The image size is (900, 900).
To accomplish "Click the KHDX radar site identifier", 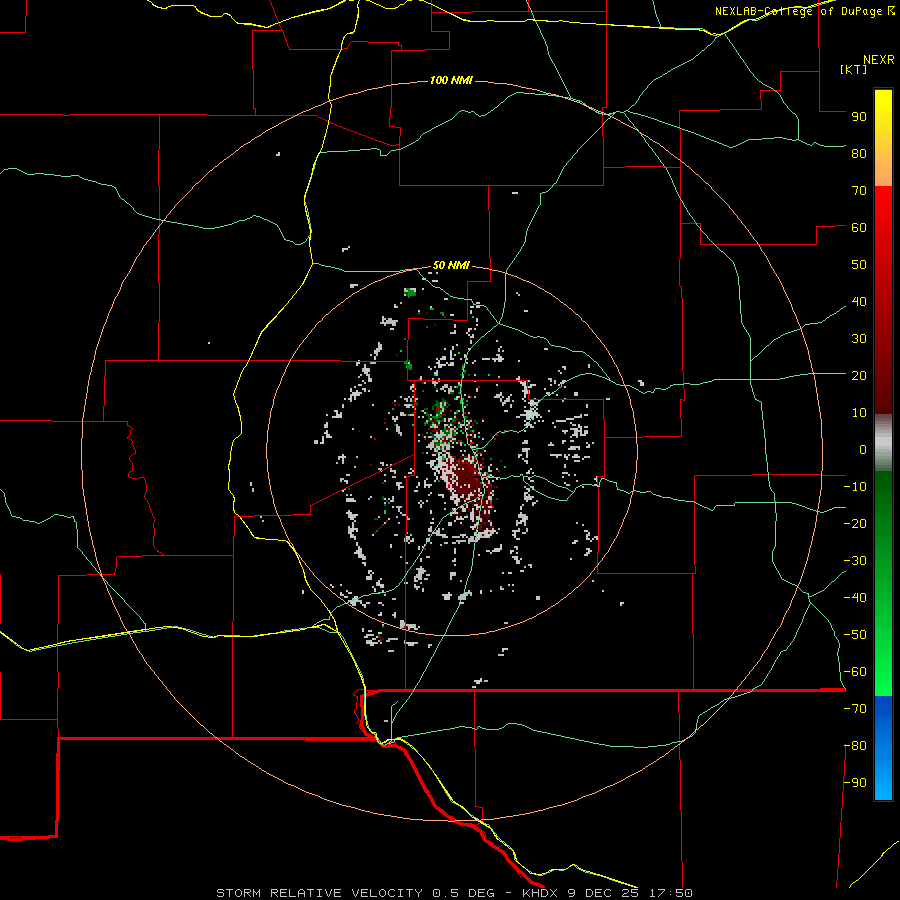I will click(540, 893).
